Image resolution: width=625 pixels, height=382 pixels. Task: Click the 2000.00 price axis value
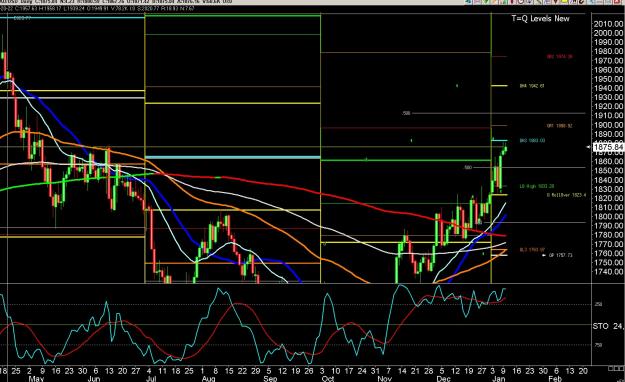(x=608, y=33)
